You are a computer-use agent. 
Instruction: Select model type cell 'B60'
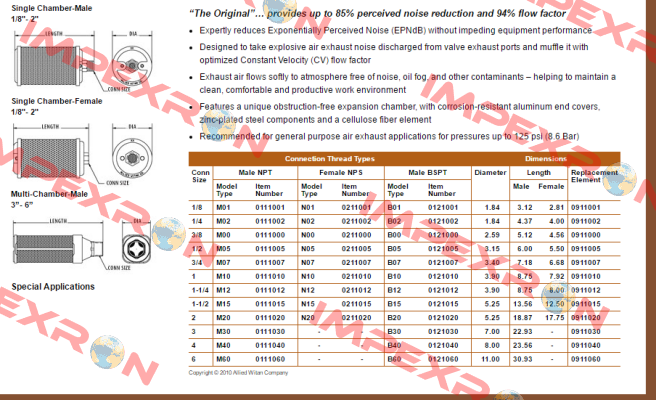394,359
